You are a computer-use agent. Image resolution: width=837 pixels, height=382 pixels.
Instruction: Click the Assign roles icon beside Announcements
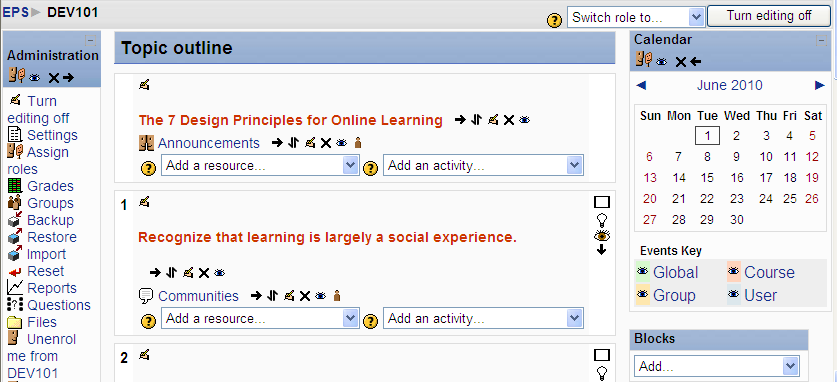pyautogui.click(x=358, y=143)
